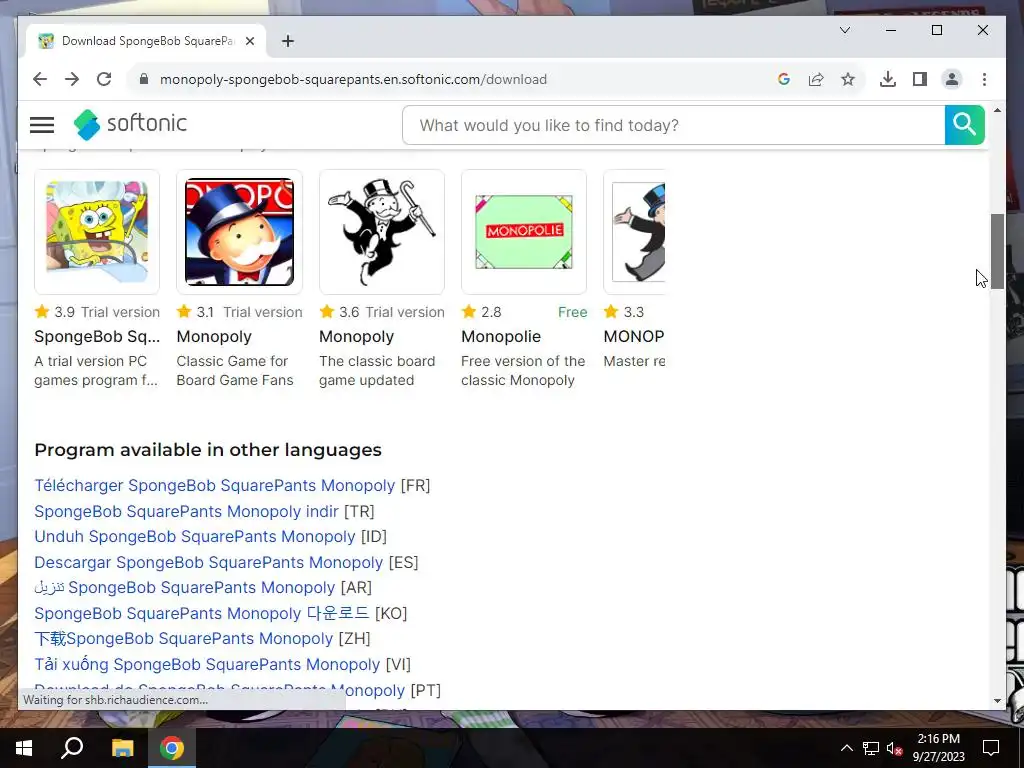Image resolution: width=1024 pixels, height=768 pixels.
Task: Go to Softonic homepage via logo
Action: pyautogui.click(x=130, y=124)
